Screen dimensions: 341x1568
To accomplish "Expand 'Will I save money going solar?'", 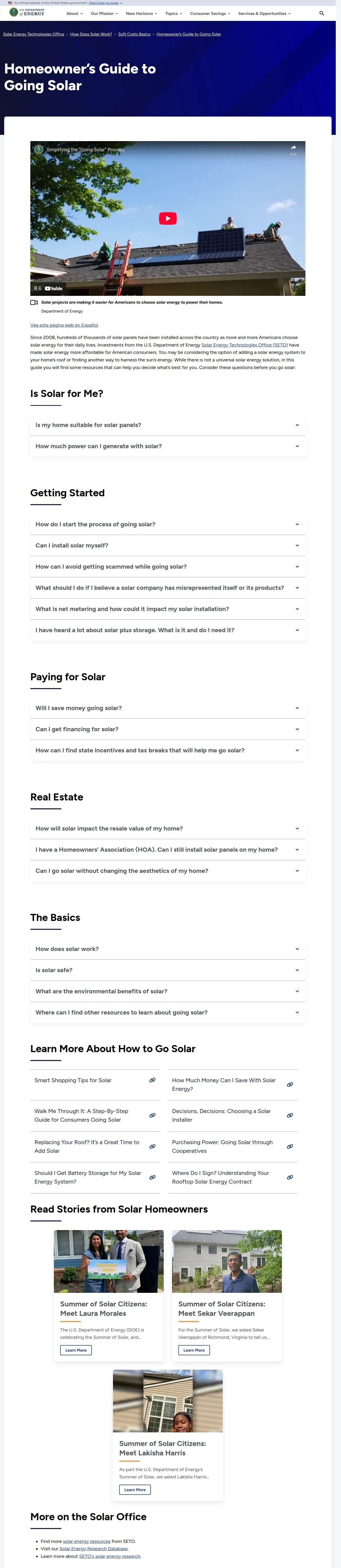I will click(x=167, y=708).
